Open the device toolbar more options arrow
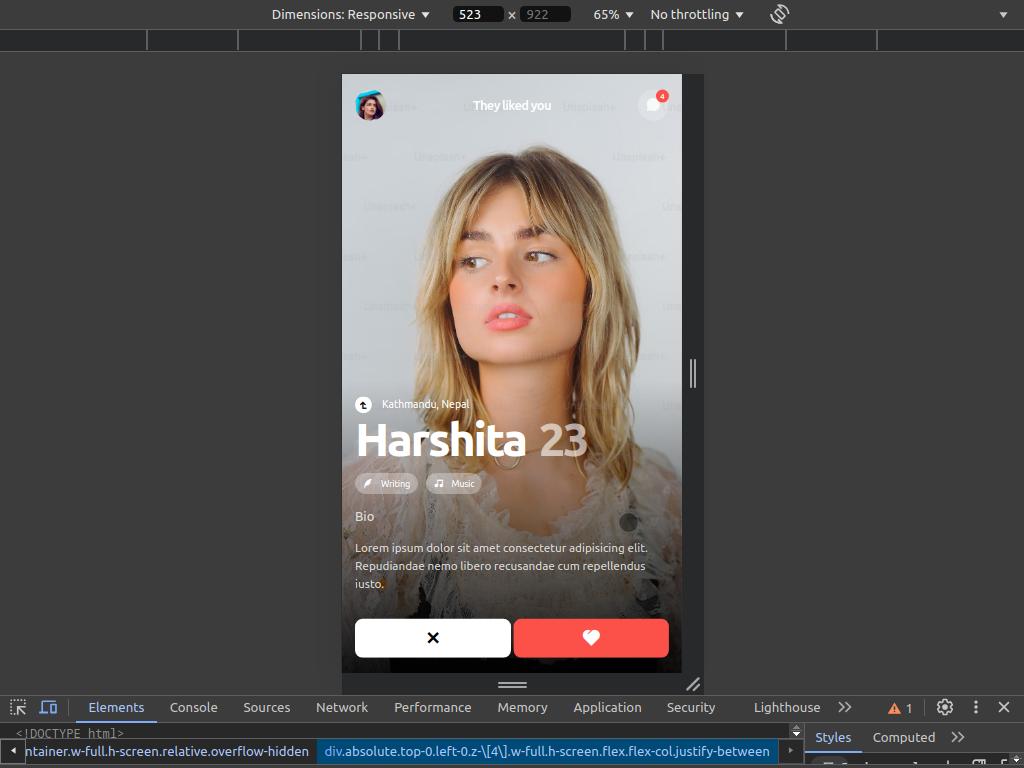1024x768 pixels. [x=1003, y=14]
